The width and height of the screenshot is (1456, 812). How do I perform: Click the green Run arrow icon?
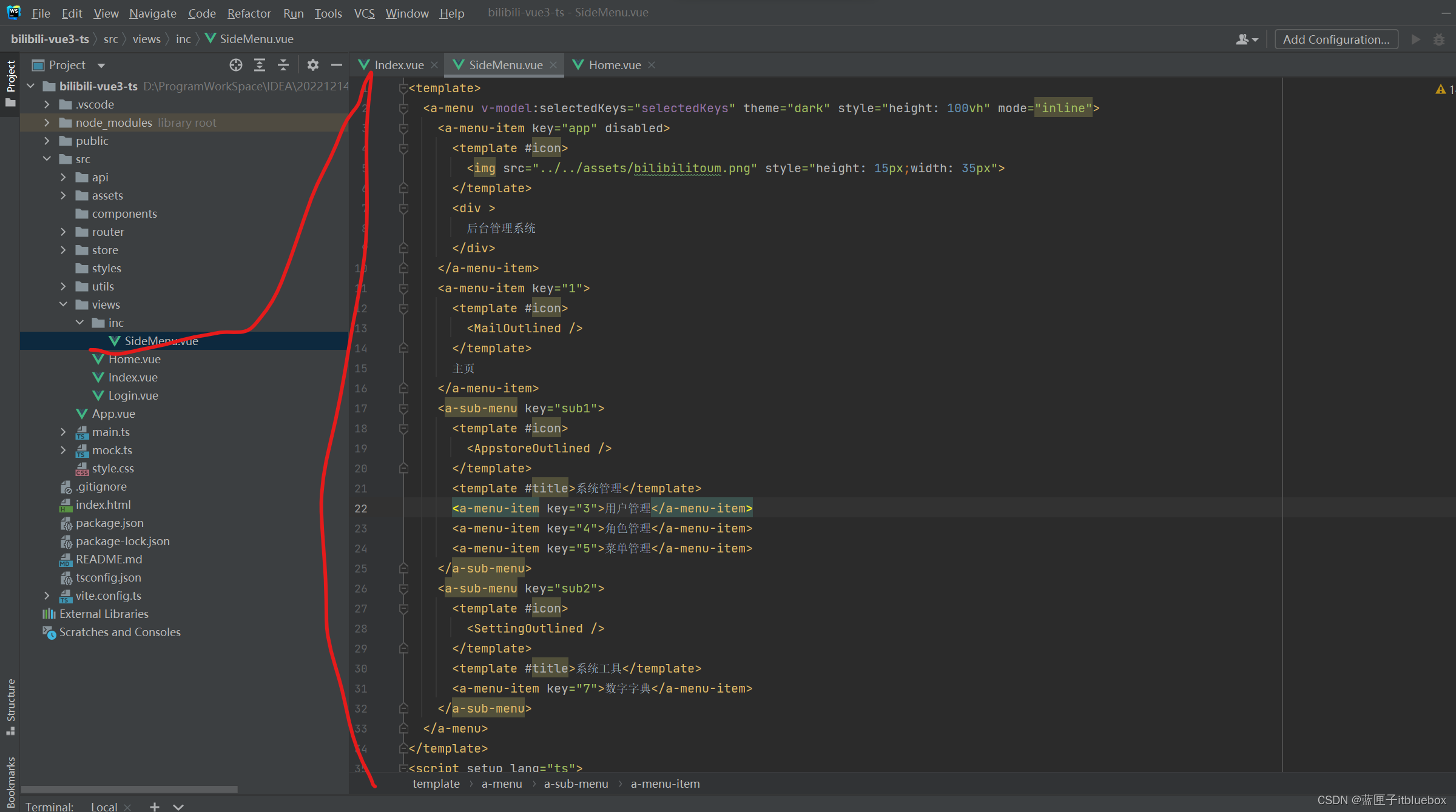(1415, 39)
